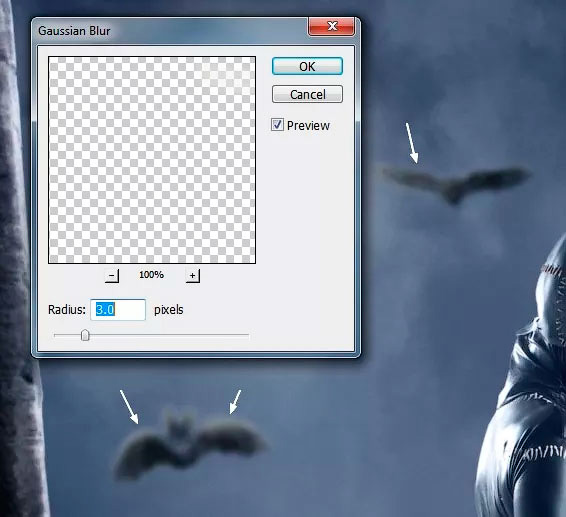
Task: Close the Gaussian Blur dialog
Action: tap(331, 26)
